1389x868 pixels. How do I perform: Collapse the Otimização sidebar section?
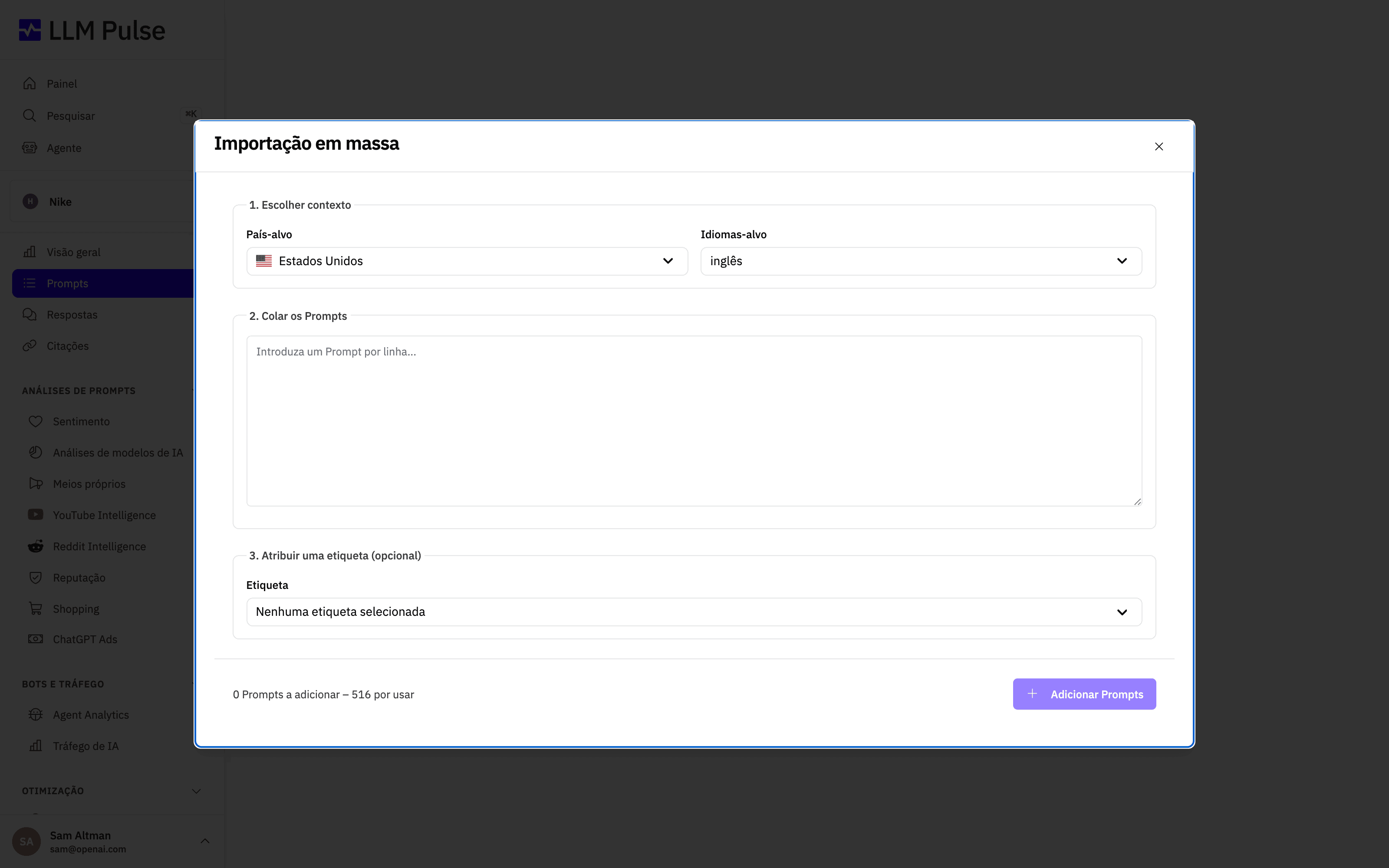(x=112, y=790)
